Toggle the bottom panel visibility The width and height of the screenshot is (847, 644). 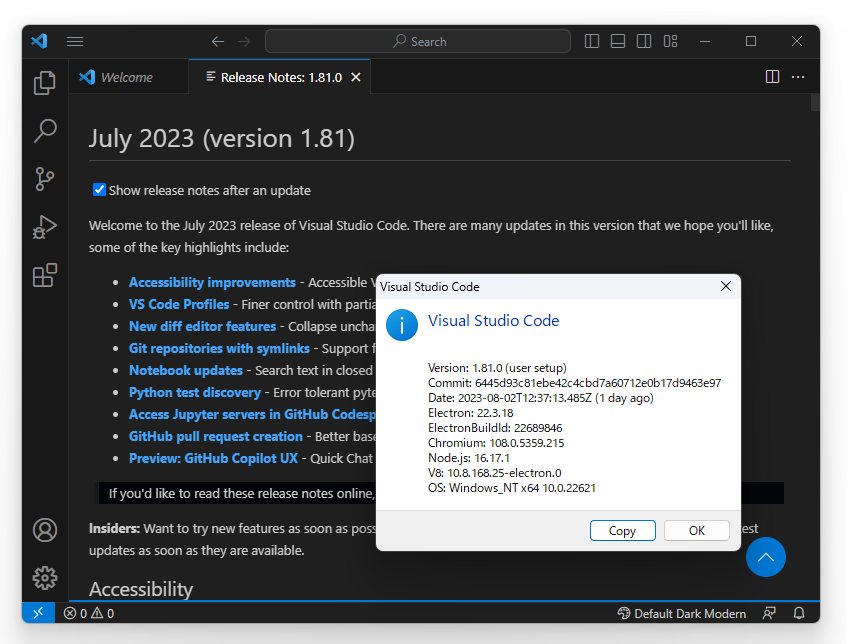(x=618, y=41)
